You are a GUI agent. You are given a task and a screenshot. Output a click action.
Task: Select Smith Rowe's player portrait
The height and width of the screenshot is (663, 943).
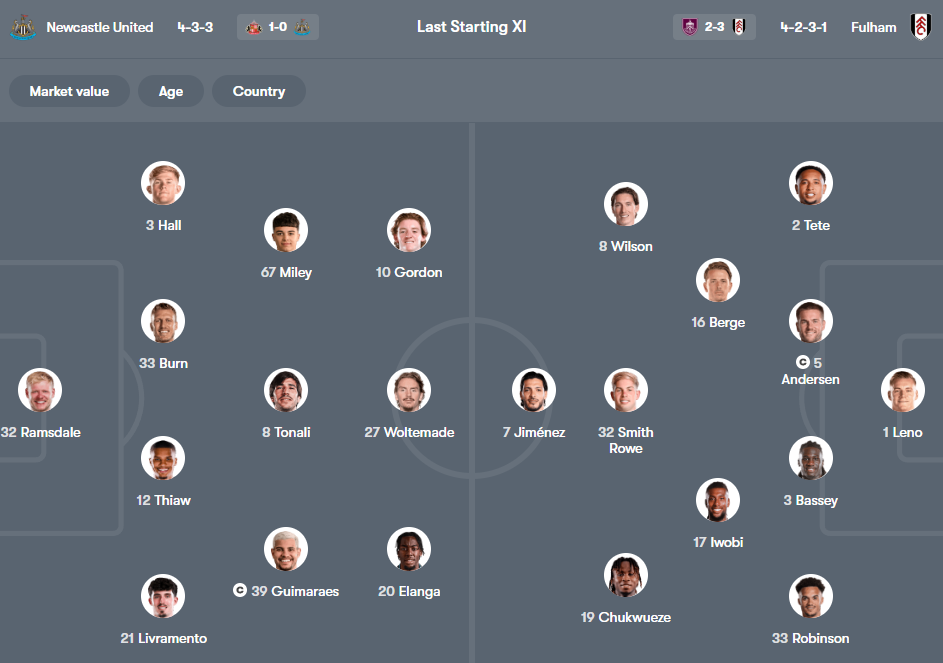click(625, 390)
